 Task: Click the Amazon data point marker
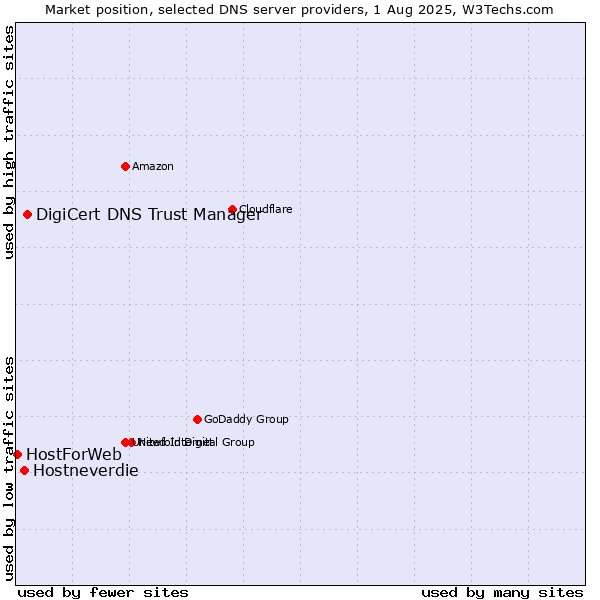pyautogui.click(x=125, y=166)
